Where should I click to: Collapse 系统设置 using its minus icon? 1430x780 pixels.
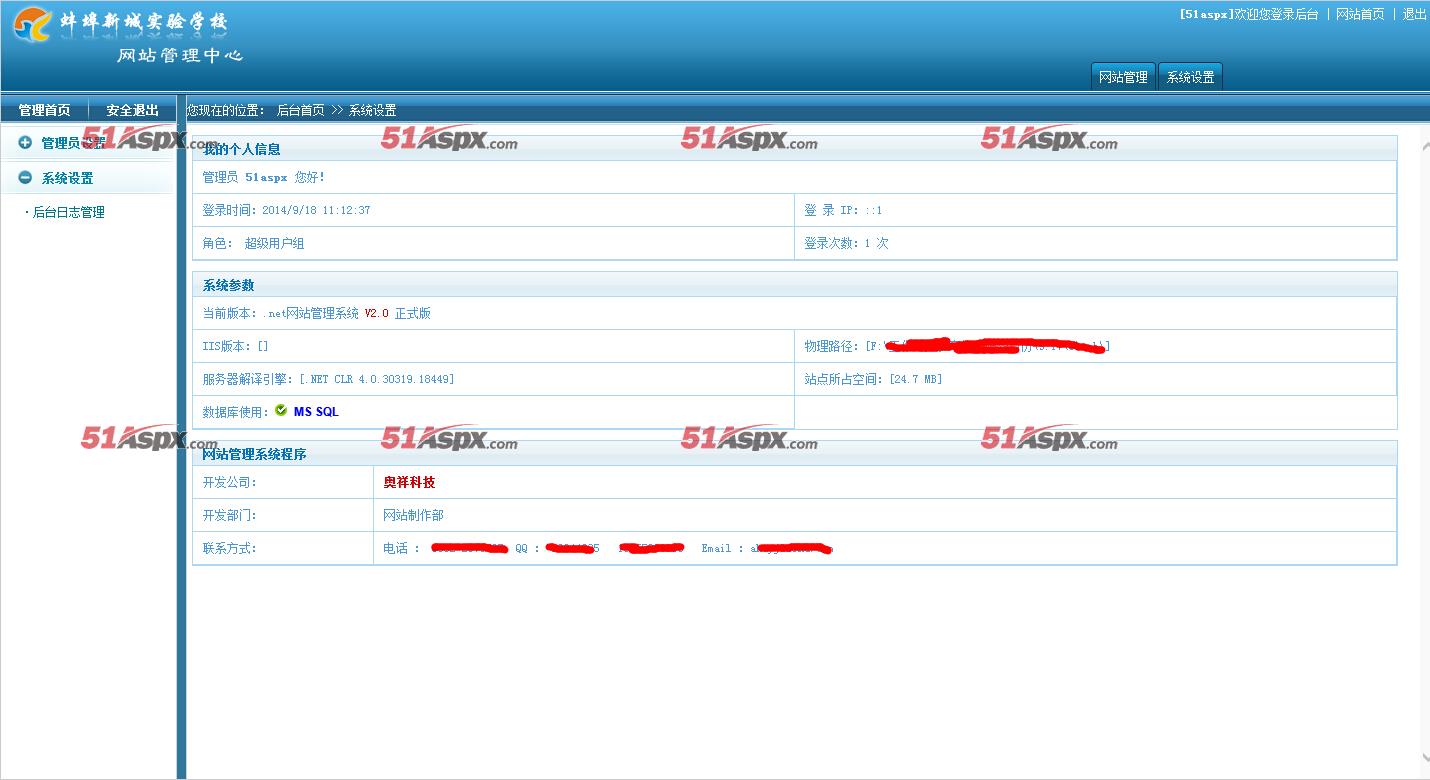(x=25, y=178)
